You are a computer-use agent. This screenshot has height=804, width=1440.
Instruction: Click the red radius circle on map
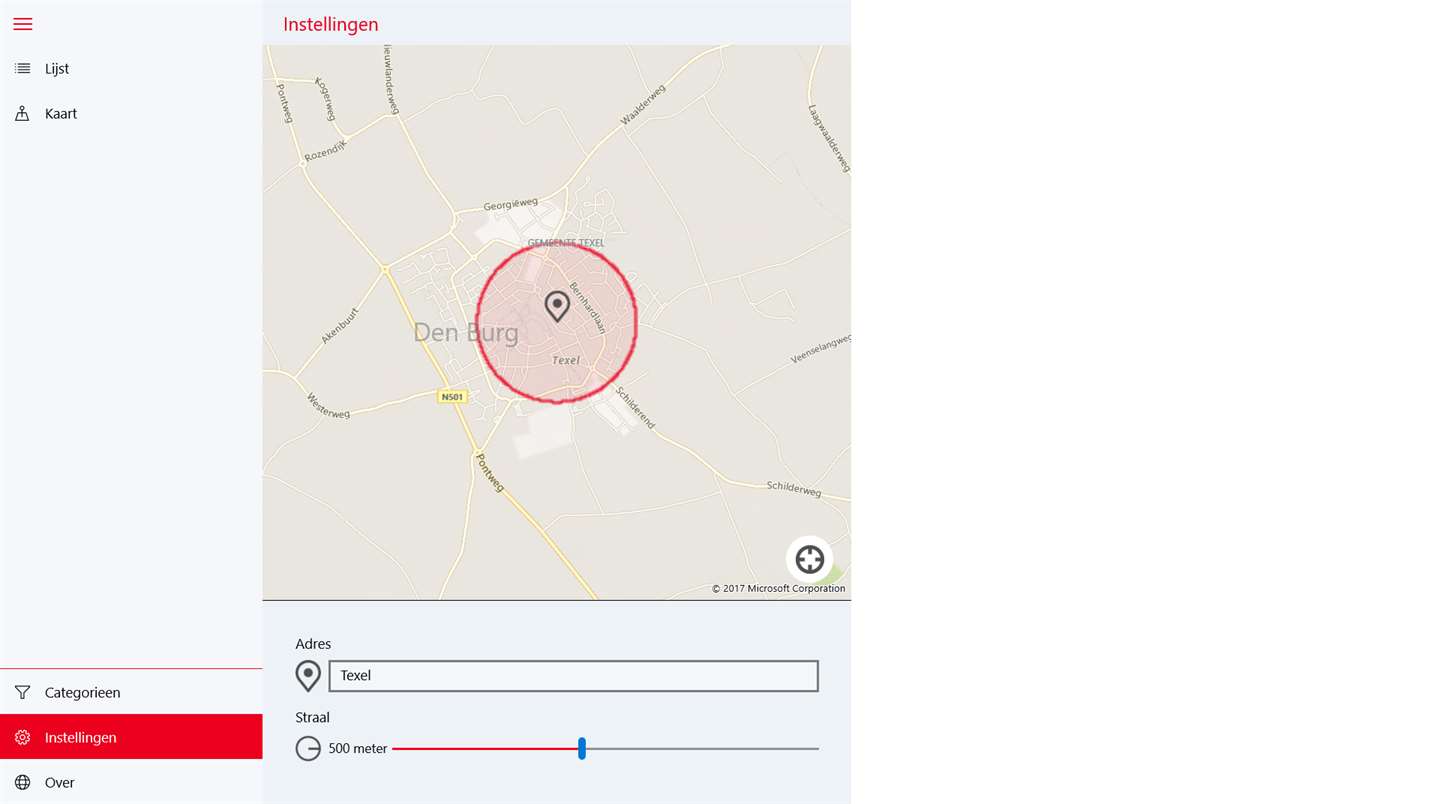(556, 322)
